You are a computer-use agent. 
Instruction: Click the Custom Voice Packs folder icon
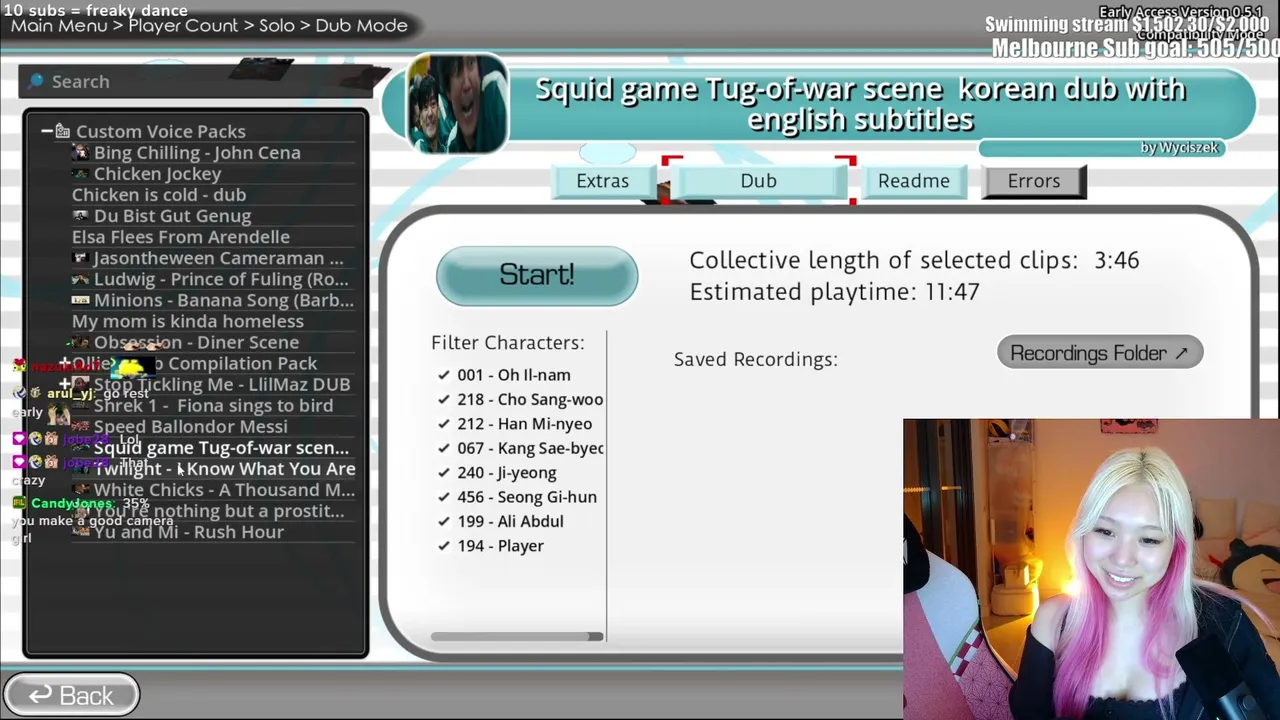pos(62,131)
